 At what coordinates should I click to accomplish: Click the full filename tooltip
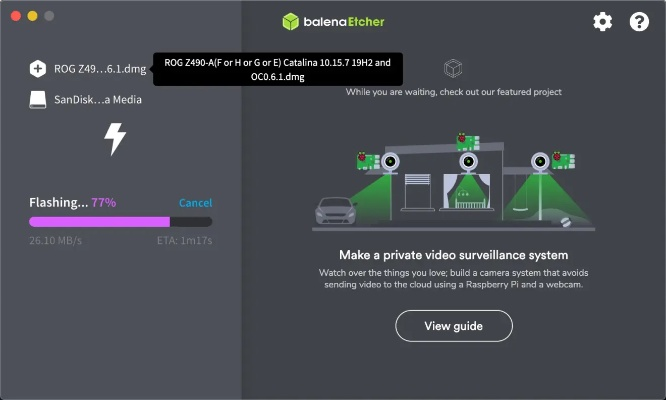278,69
